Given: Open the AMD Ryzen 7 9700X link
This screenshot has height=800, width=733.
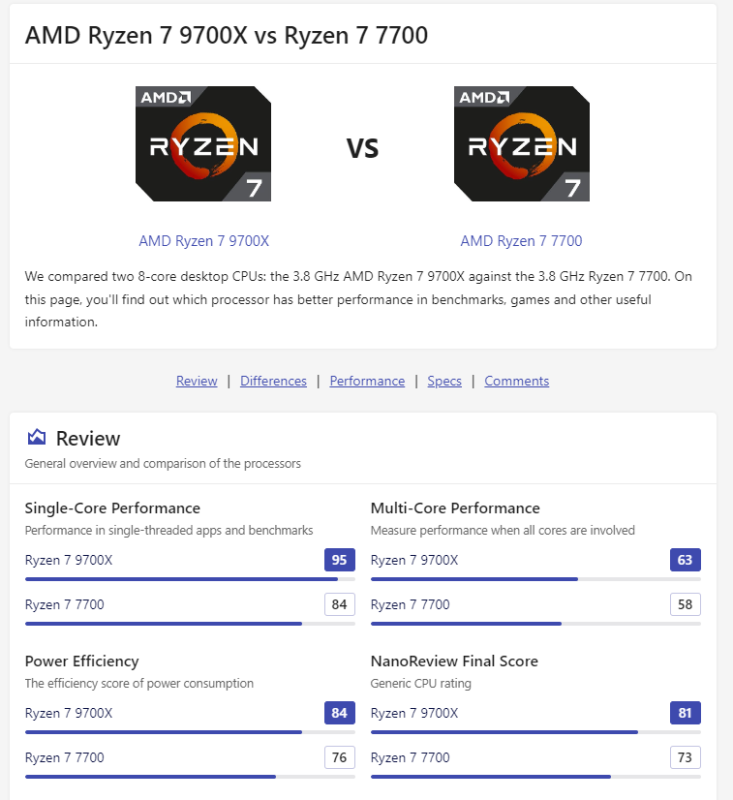Looking at the screenshot, I should coord(204,241).
